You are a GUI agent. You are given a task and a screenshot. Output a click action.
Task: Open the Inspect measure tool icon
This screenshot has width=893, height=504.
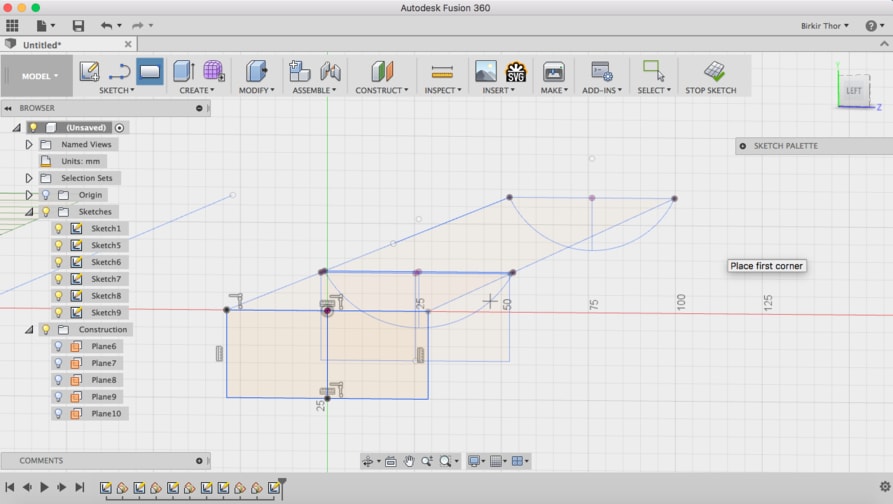point(442,72)
